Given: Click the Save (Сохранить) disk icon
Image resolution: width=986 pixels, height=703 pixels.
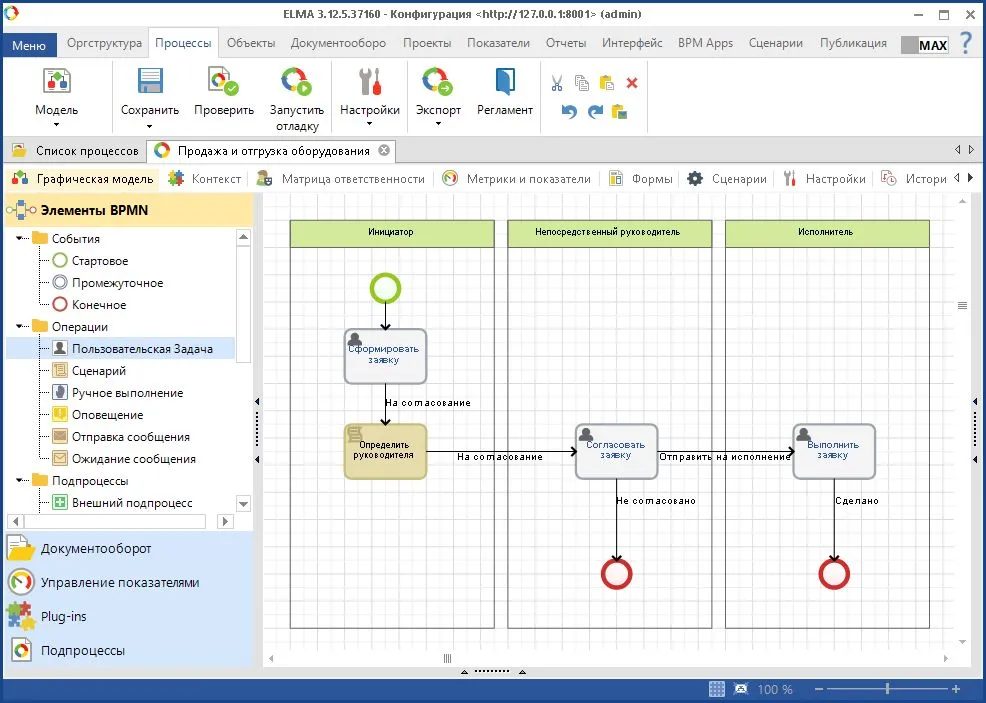Looking at the screenshot, I should [150, 82].
